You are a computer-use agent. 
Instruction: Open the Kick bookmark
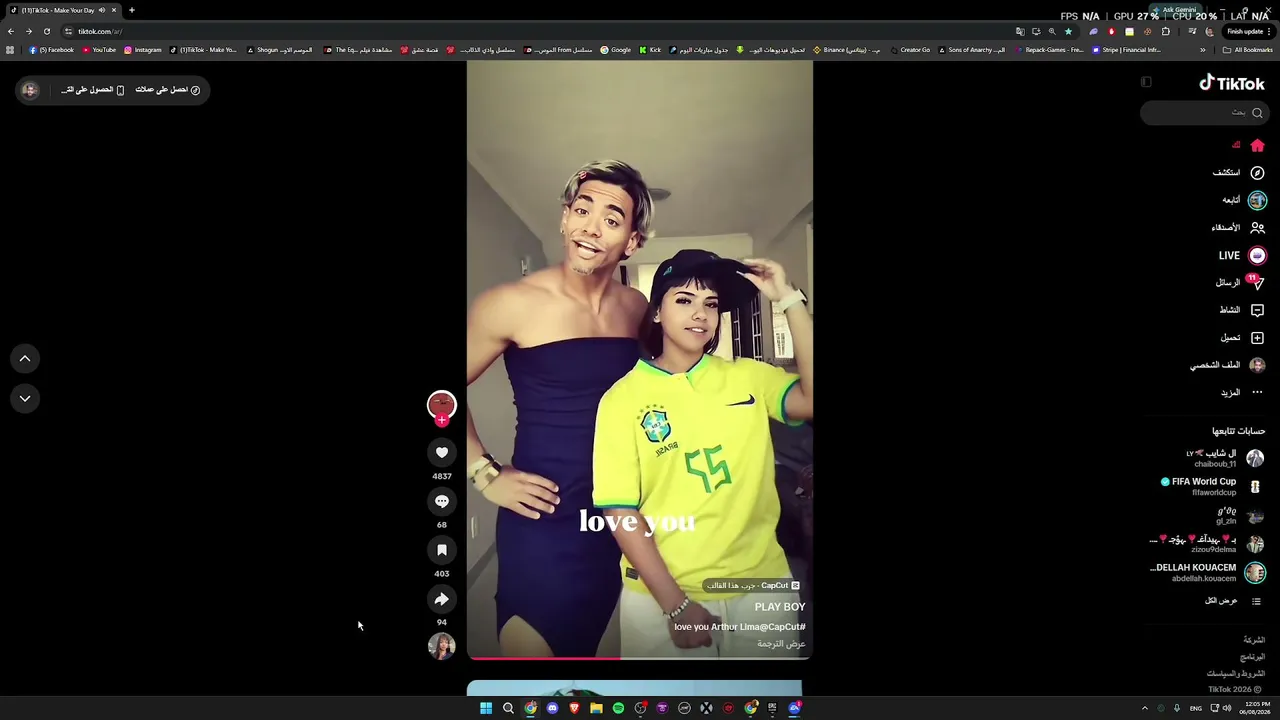650,50
